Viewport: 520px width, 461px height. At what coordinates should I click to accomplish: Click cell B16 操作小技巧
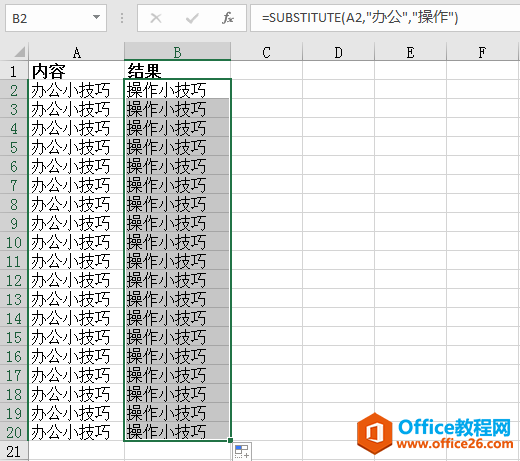177,355
